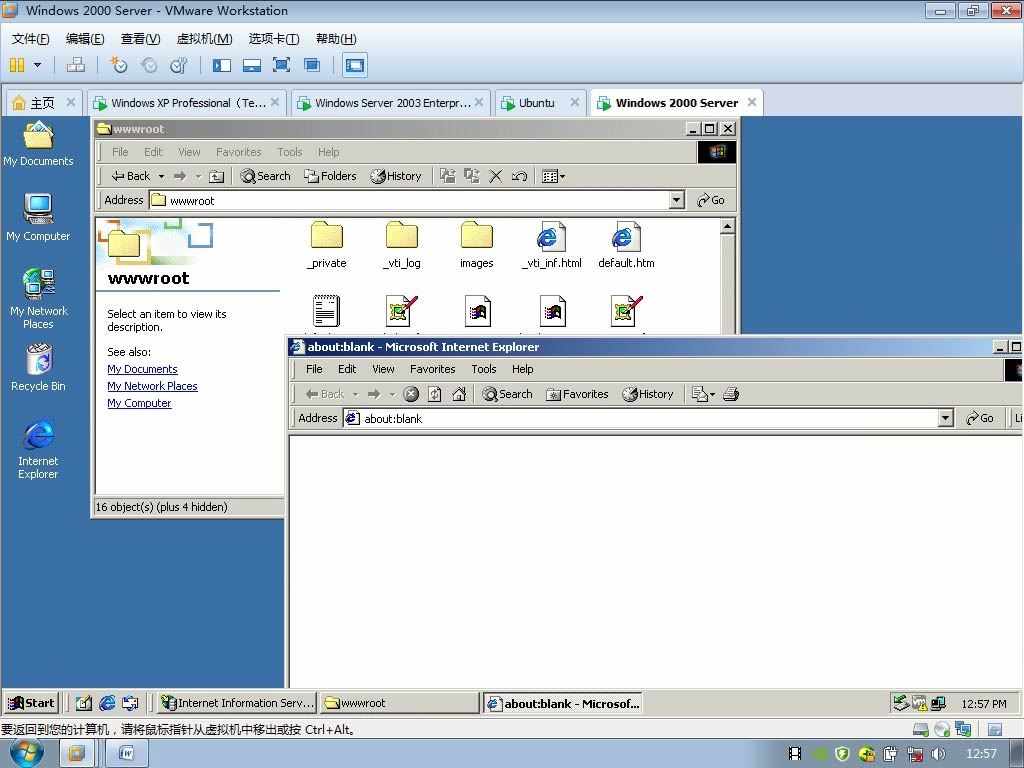Click the Up folder icon in wwwroot toolbar
The height and width of the screenshot is (768, 1024).
[217, 176]
